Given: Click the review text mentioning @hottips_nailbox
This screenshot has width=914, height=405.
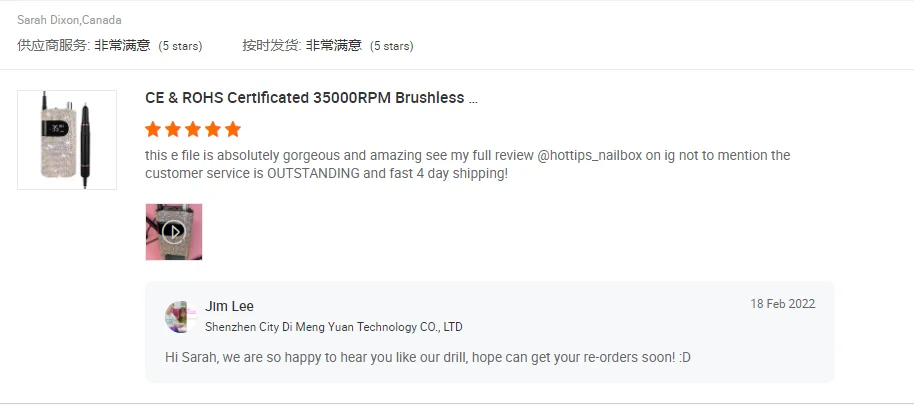Looking at the screenshot, I should [x=467, y=164].
